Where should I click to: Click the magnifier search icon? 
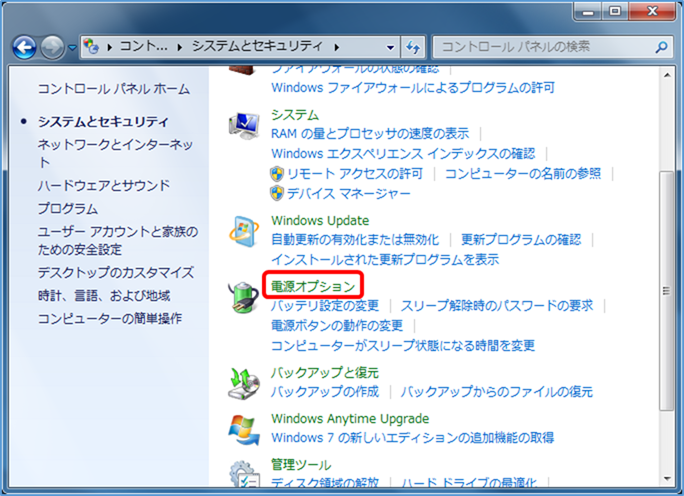click(x=661, y=47)
